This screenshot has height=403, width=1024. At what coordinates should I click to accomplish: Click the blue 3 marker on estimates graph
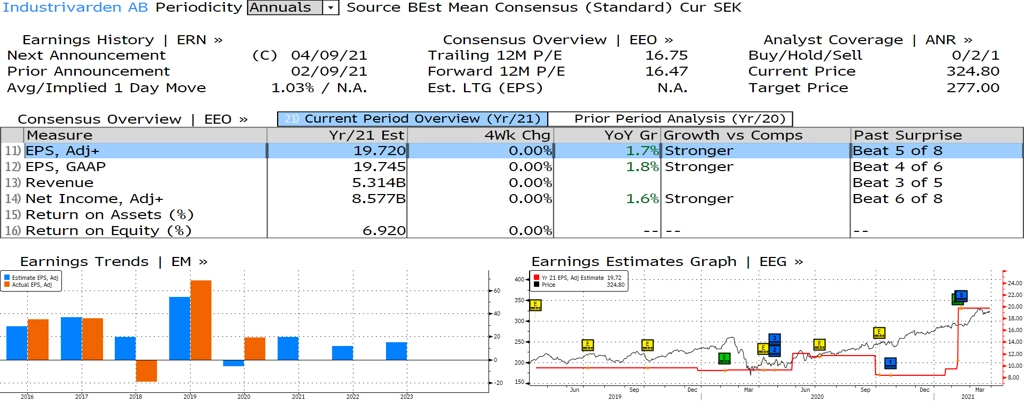[775, 339]
